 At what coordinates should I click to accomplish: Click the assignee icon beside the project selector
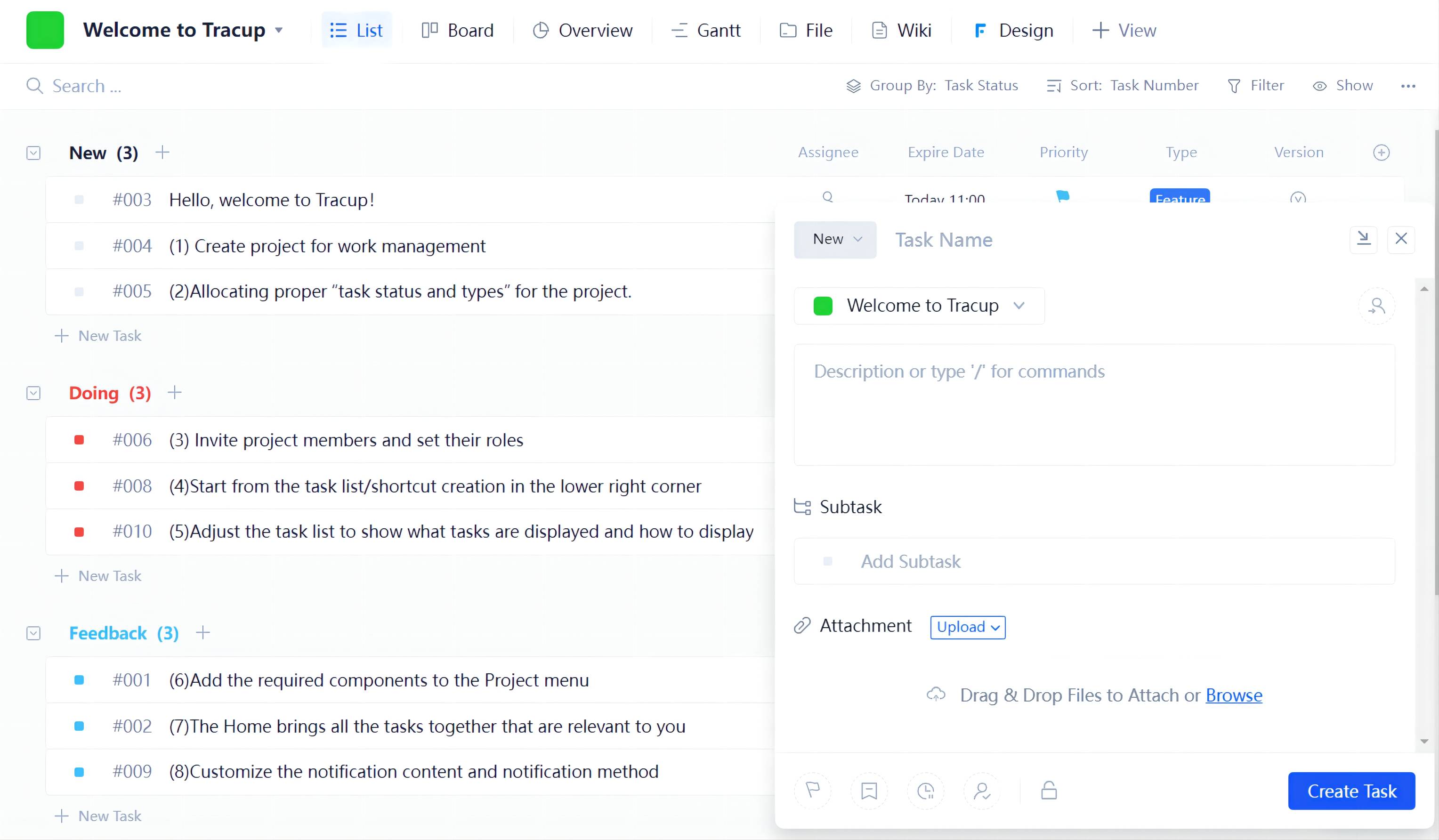point(1376,306)
